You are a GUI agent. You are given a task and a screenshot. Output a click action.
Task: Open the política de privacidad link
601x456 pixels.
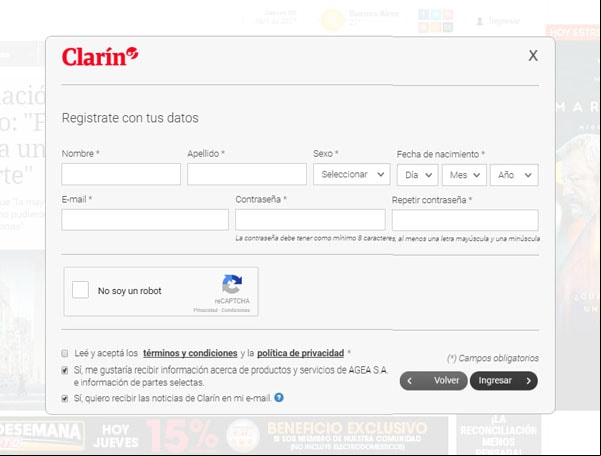click(x=300, y=353)
